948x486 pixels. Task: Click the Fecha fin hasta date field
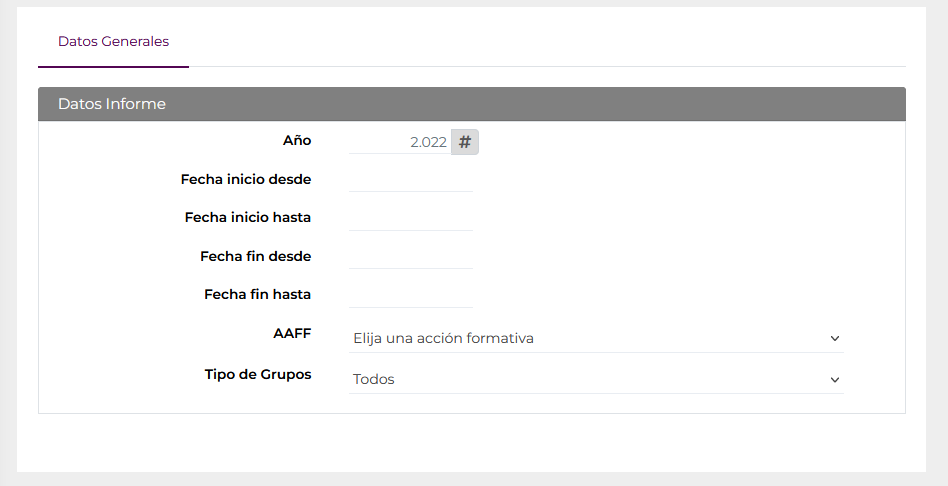pyautogui.click(x=411, y=295)
